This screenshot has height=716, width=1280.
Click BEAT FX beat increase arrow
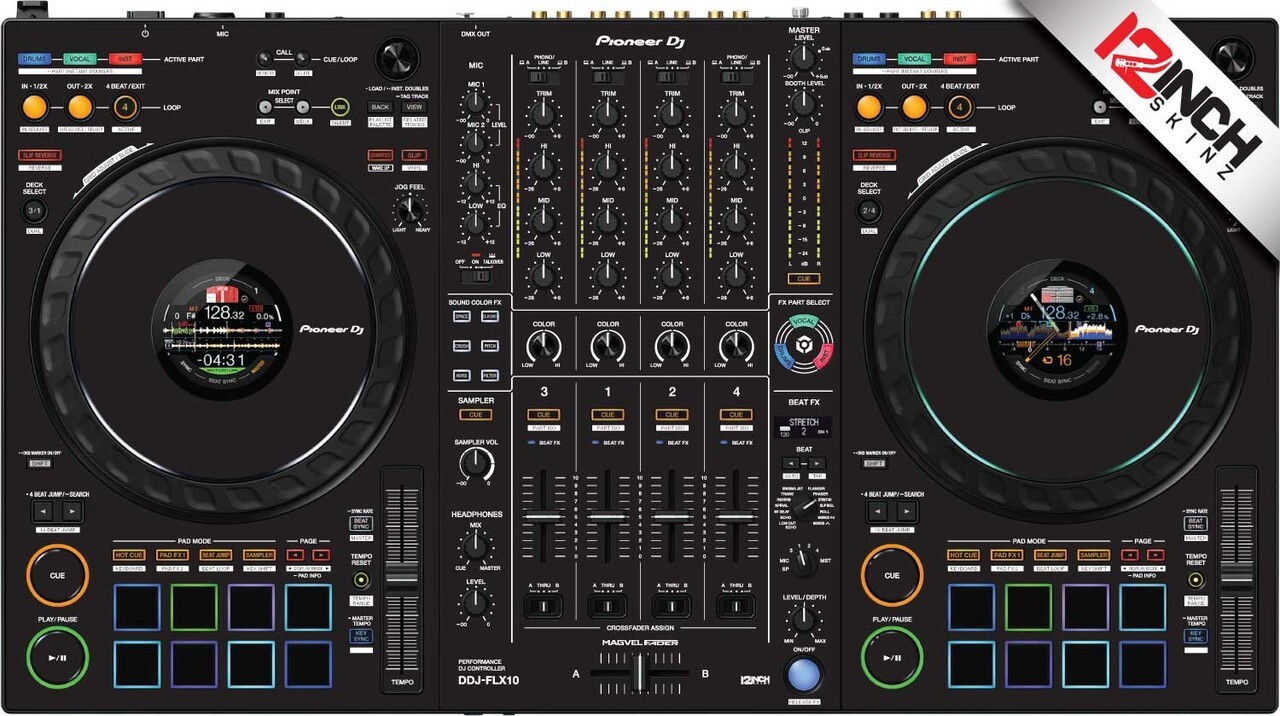817,463
